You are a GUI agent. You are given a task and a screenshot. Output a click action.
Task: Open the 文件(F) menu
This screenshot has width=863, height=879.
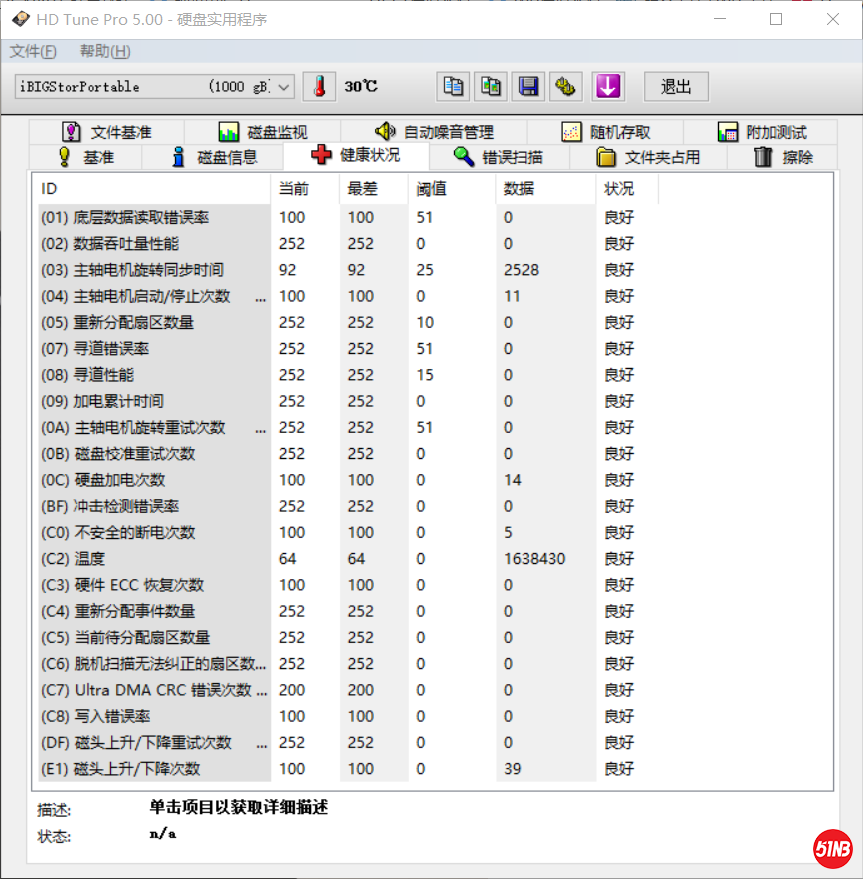point(33,52)
